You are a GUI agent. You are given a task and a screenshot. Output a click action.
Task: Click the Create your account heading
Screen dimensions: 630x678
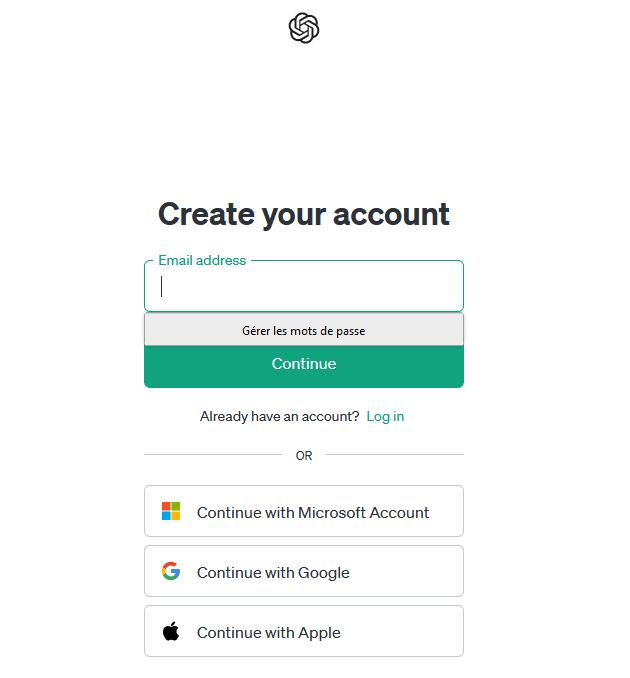(x=304, y=214)
